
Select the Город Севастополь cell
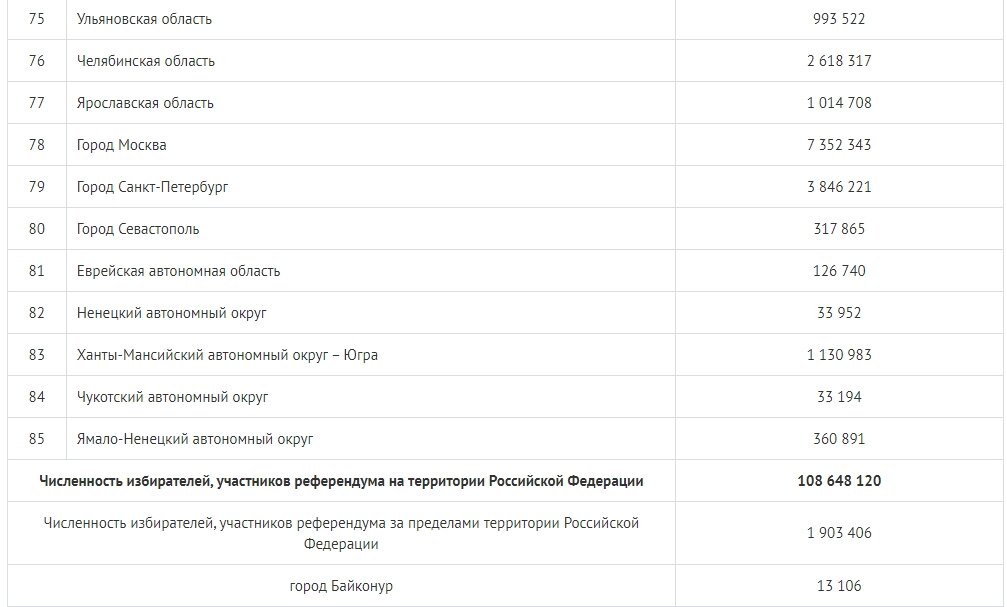tap(138, 229)
